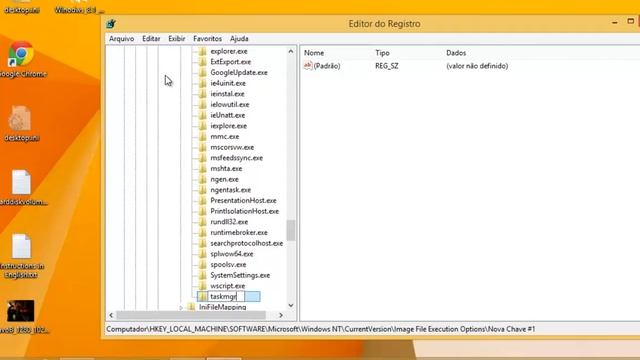The height and width of the screenshot is (360, 640).
Task: Minimize the Editor do Registro window
Action: click(615, 23)
